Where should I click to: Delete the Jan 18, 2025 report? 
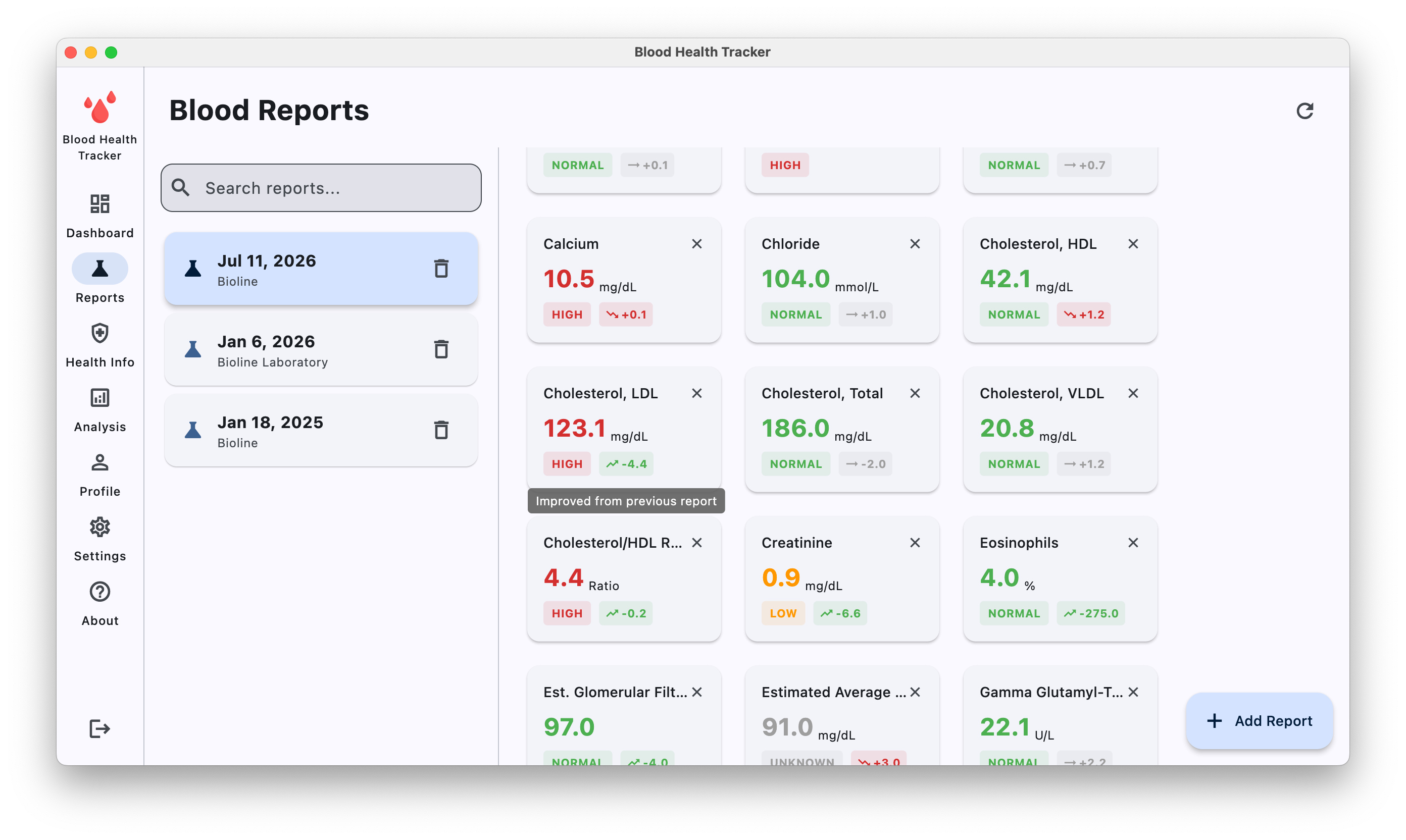(441, 430)
